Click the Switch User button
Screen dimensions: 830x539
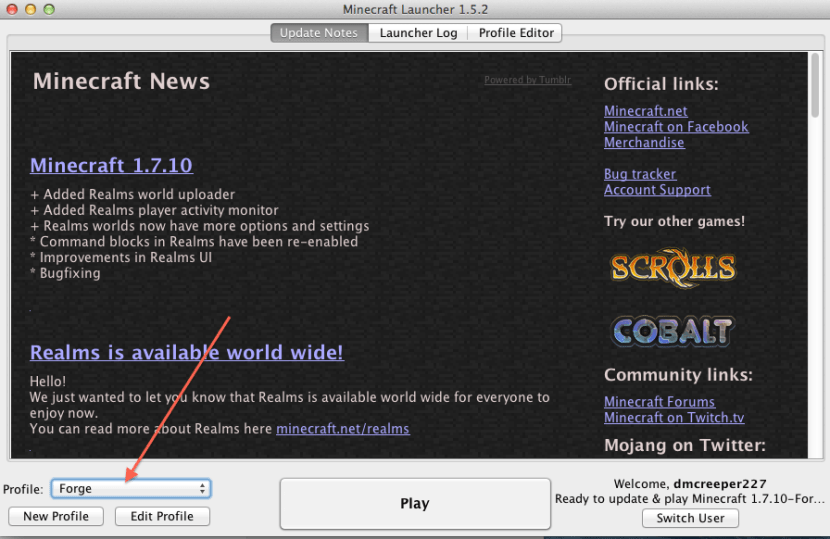coord(690,518)
